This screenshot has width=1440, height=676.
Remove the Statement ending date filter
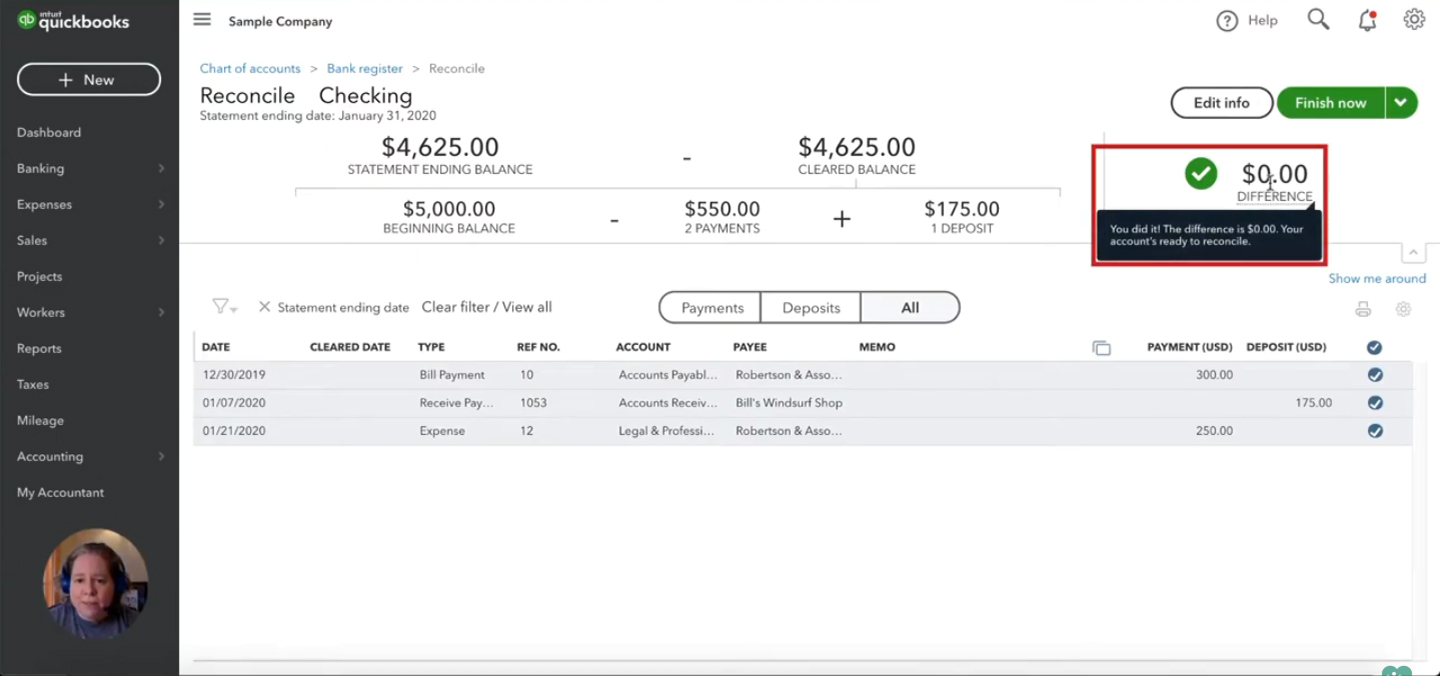click(264, 307)
